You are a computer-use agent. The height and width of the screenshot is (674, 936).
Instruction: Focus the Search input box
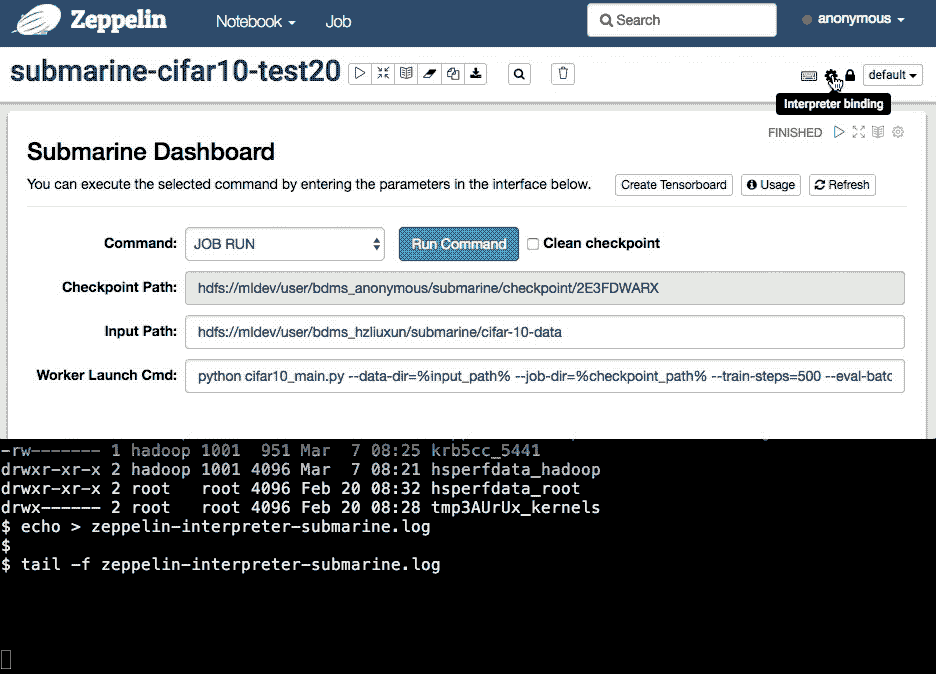(x=682, y=20)
